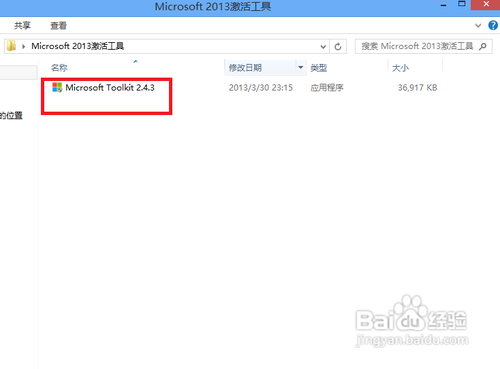500x369 pixels.
Task: Click the folder icon in address bar
Action: [x=11, y=46]
